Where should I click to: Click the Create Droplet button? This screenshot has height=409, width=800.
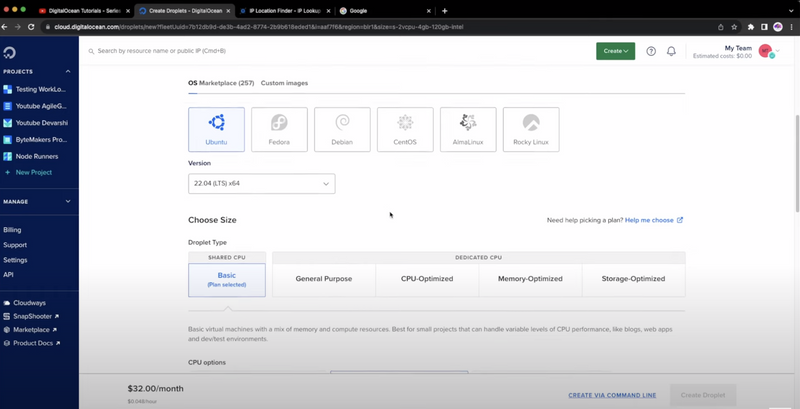[x=703, y=395]
